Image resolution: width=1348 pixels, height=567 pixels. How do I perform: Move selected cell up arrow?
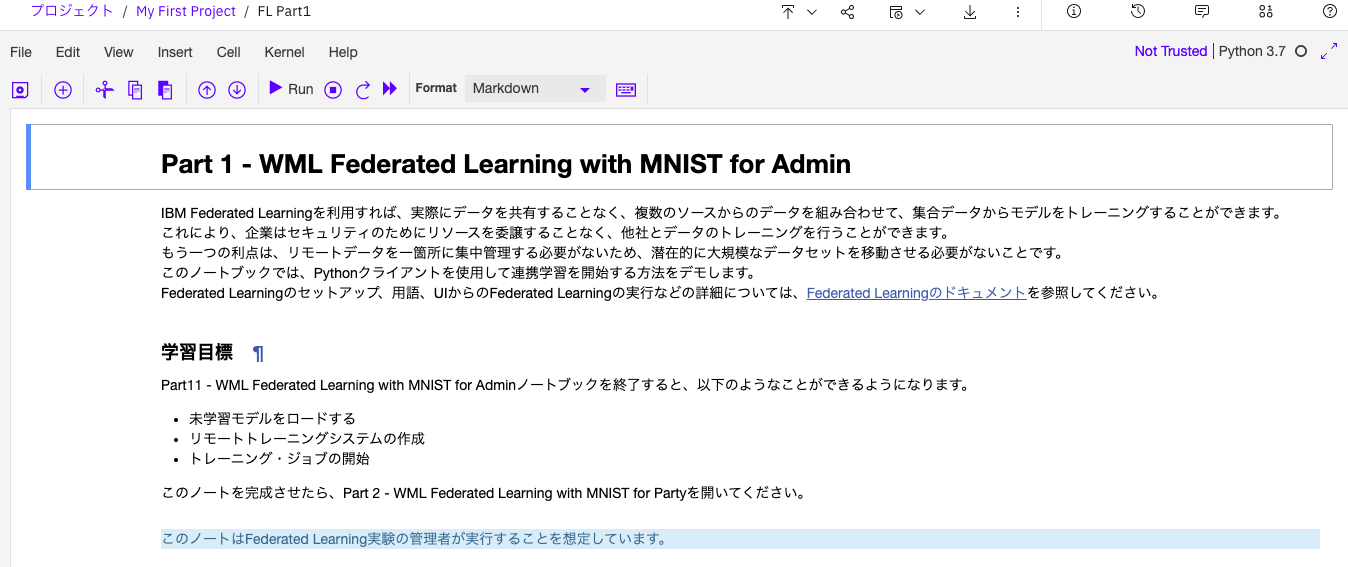pos(207,90)
